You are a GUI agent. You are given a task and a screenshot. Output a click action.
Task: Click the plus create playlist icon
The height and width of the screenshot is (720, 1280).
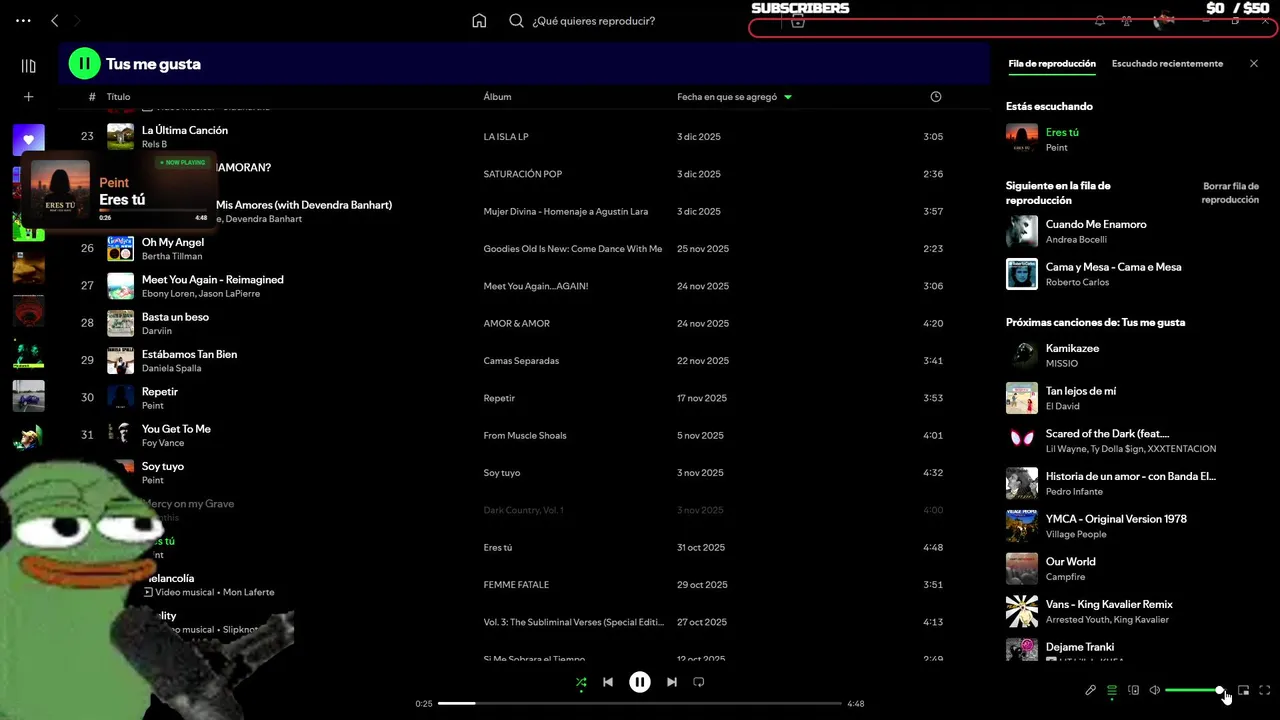click(28, 97)
